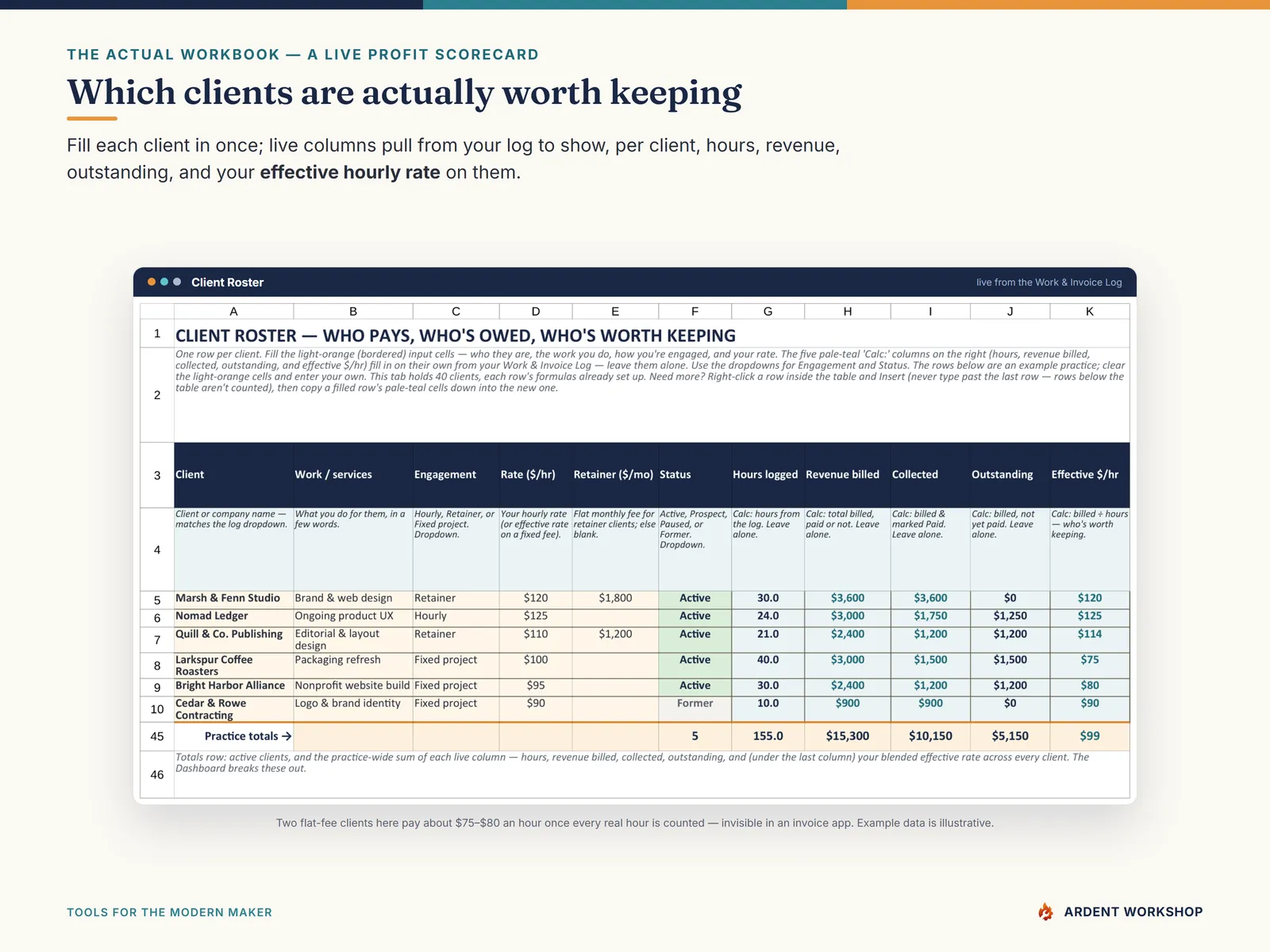Select the 40.0 hours logged cell
Screen dimensions: 1270x952
point(768,665)
